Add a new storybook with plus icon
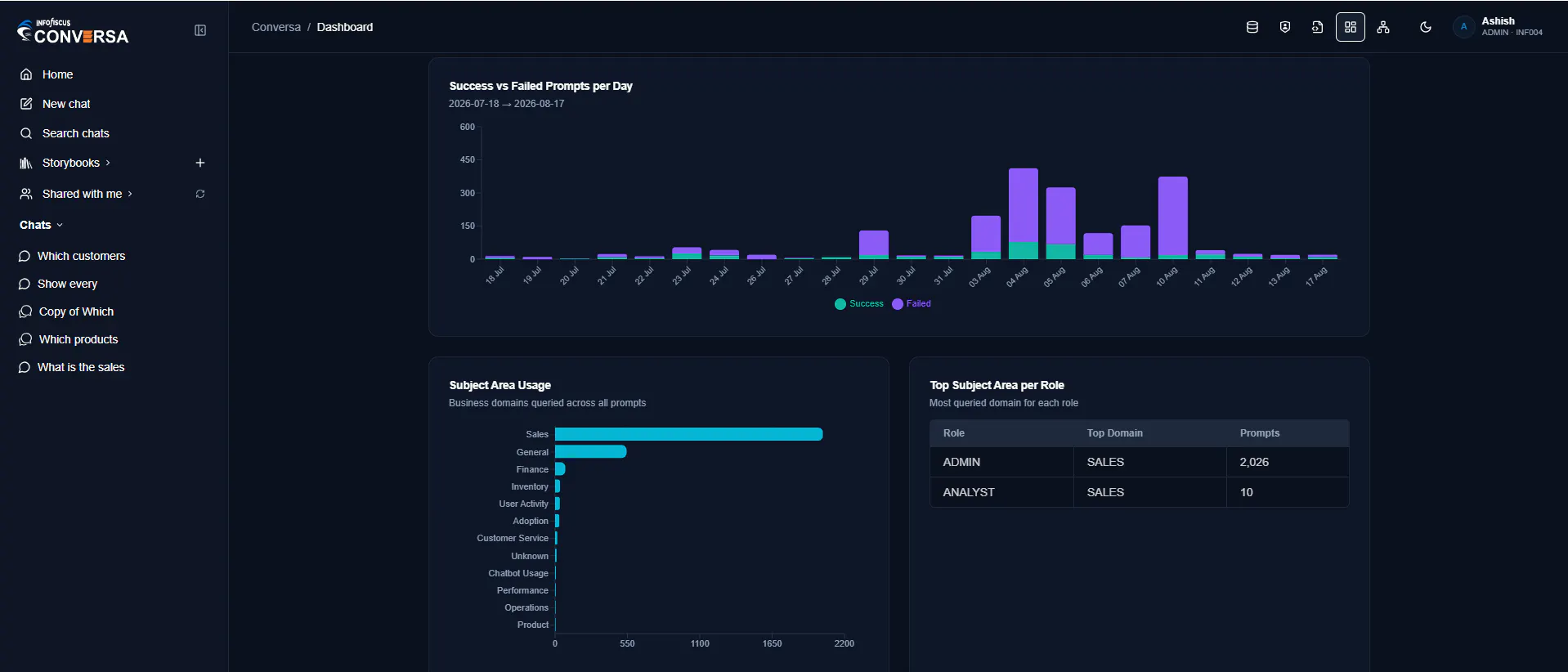The height and width of the screenshot is (672, 1568). pos(200,163)
